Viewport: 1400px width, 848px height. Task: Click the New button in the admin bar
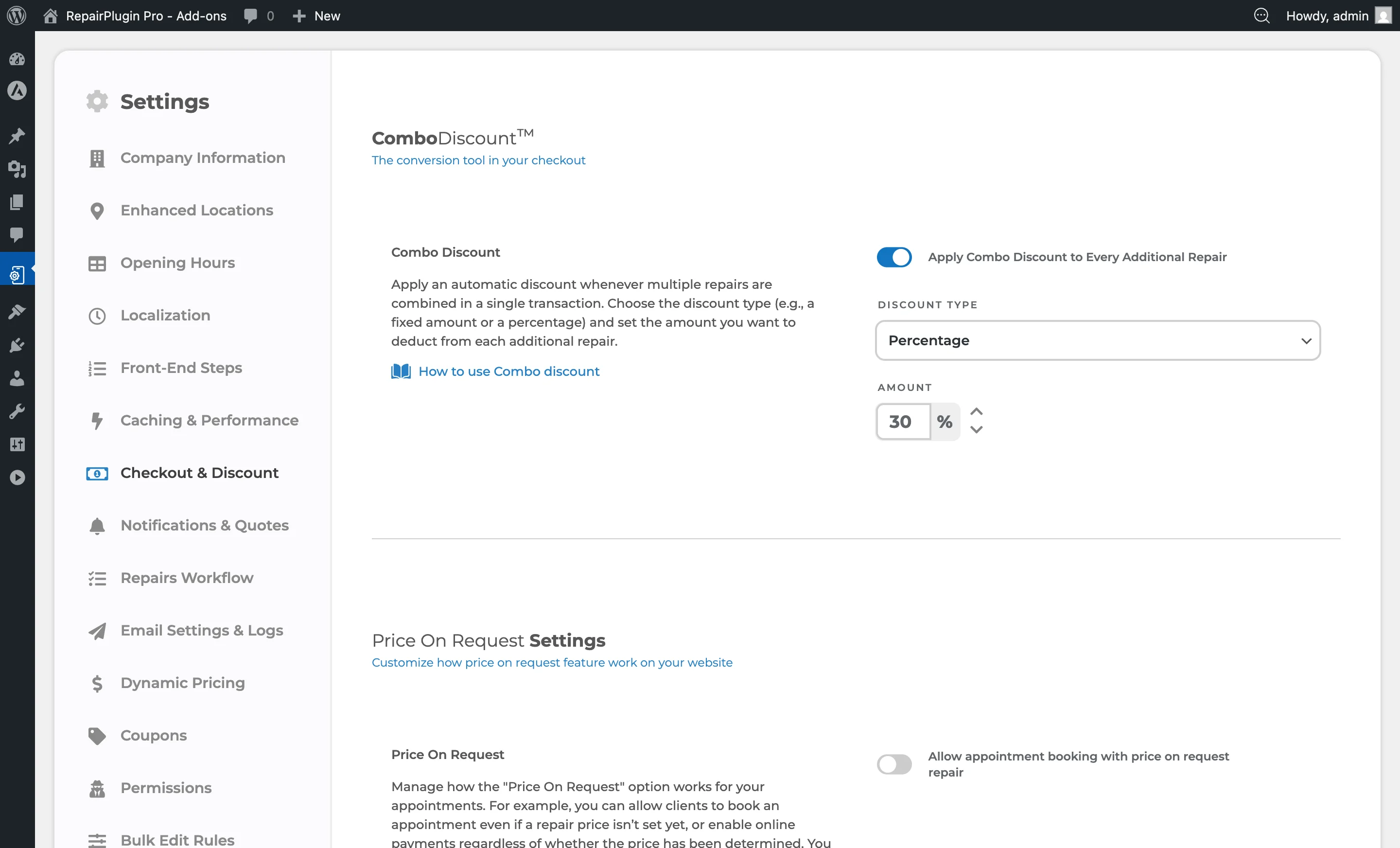pos(316,16)
